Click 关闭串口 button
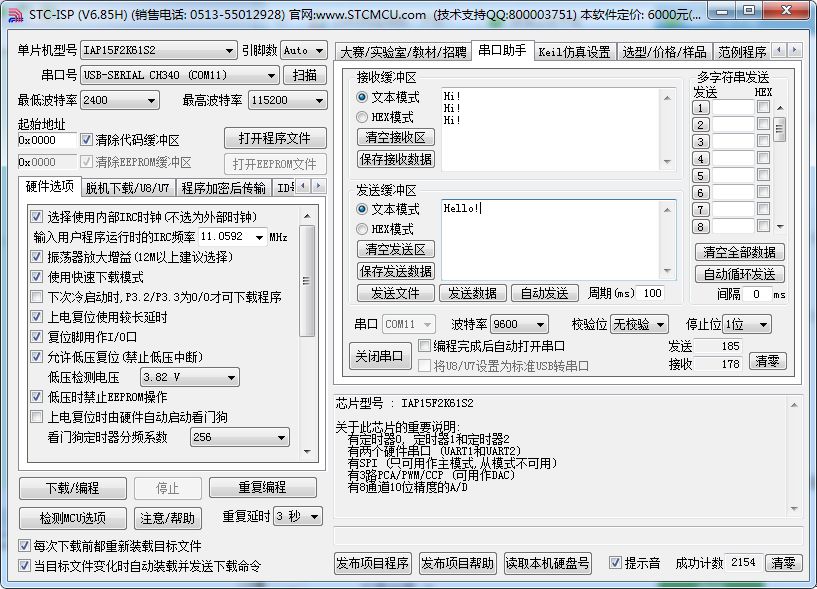The width and height of the screenshot is (817, 589). point(379,357)
